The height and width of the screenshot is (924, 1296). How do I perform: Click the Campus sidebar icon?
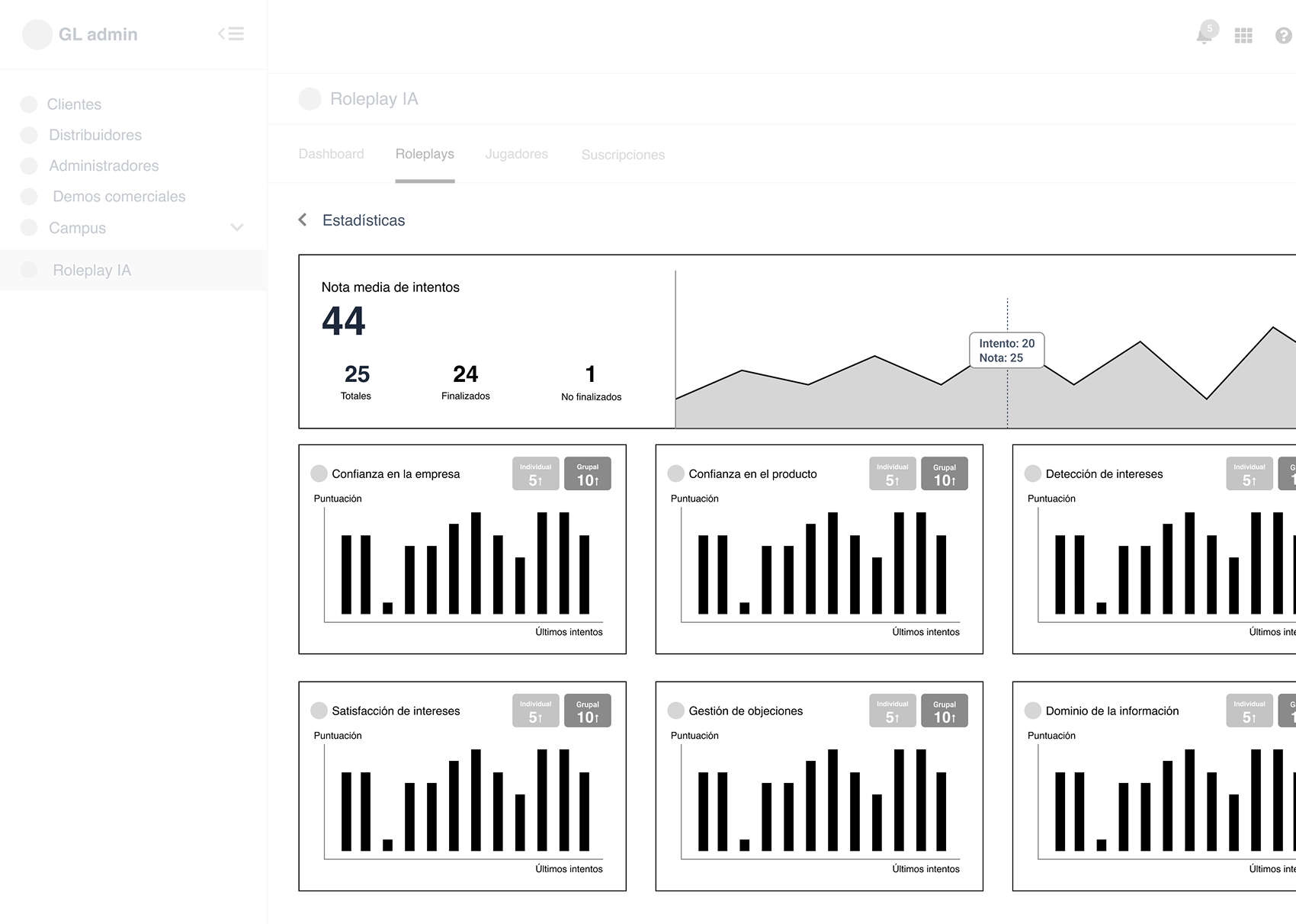click(x=29, y=227)
